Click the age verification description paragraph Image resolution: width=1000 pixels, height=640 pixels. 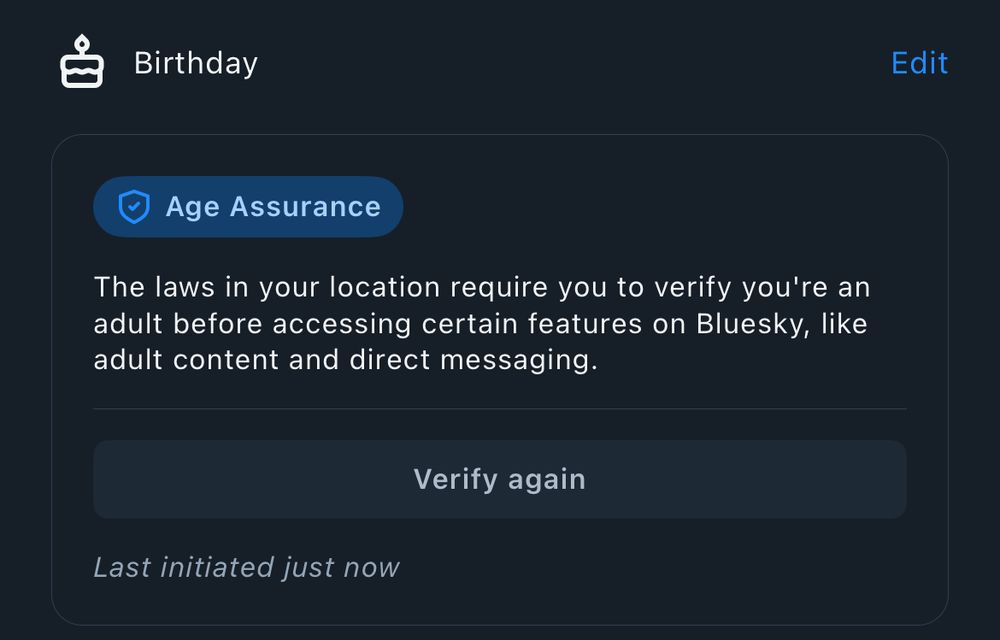(x=482, y=323)
